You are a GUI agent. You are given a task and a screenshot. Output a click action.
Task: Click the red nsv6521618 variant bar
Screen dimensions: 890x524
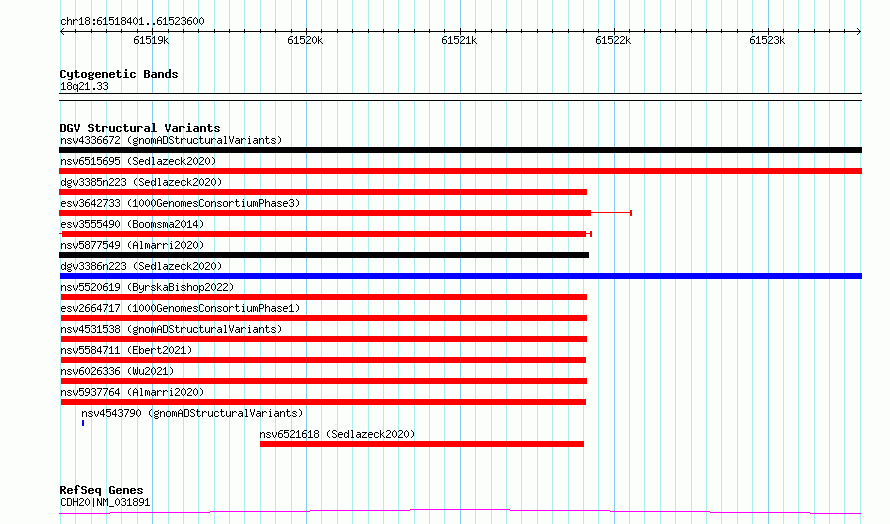point(422,444)
